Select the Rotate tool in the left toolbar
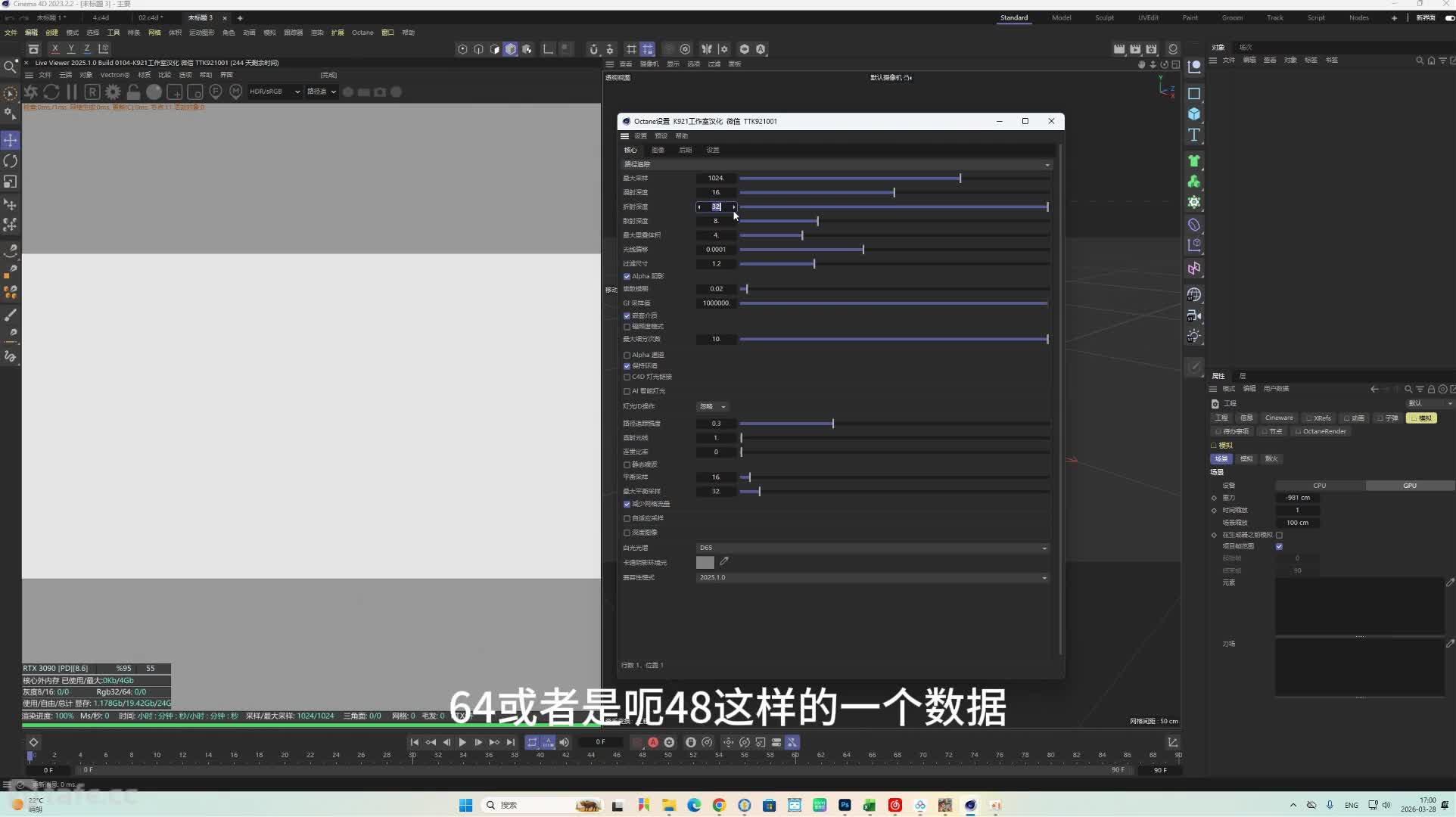The image size is (1456, 817). [11, 161]
